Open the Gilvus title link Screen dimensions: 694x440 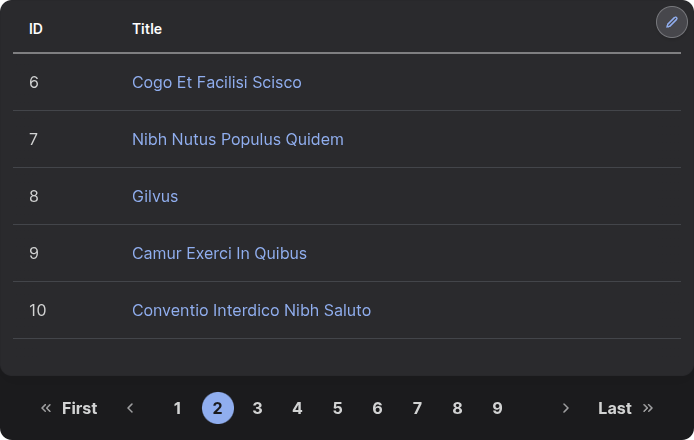click(x=155, y=196)
